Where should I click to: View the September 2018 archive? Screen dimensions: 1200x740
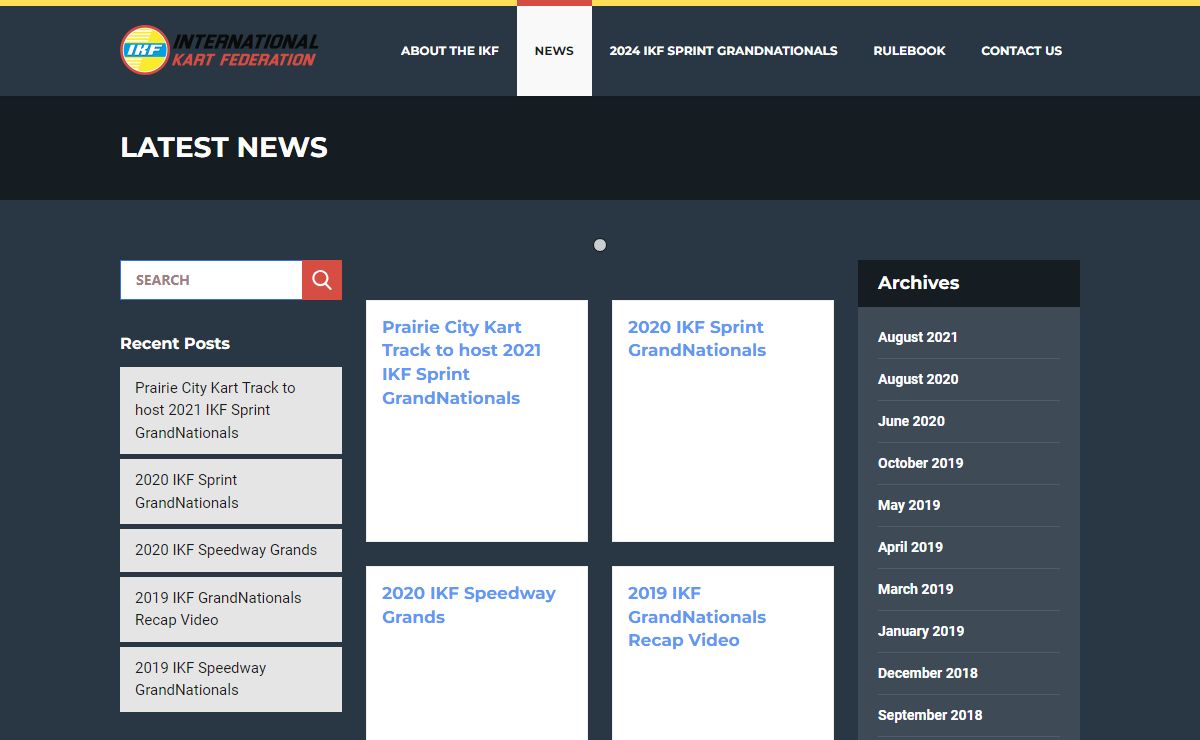pos(930,715)
